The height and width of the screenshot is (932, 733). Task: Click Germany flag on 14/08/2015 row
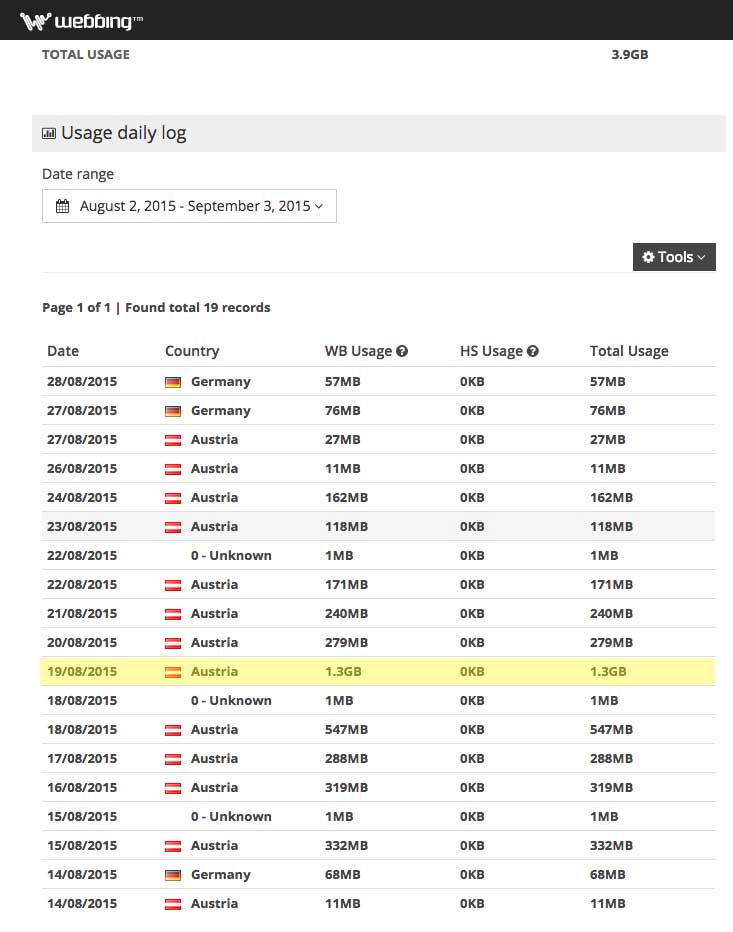pyautogui.click(x=173, y=875)
